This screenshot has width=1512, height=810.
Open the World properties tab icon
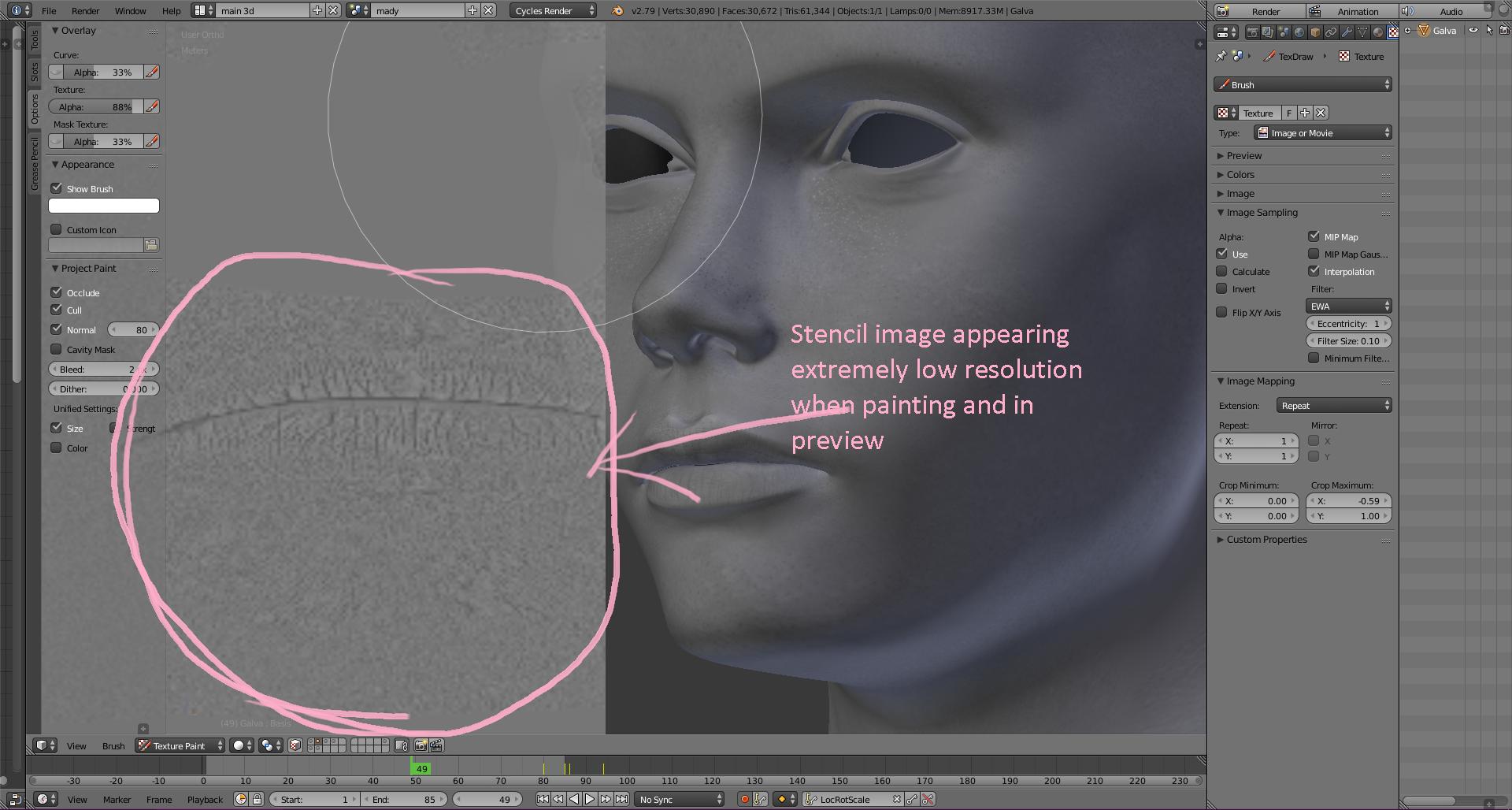point(1299,32)
